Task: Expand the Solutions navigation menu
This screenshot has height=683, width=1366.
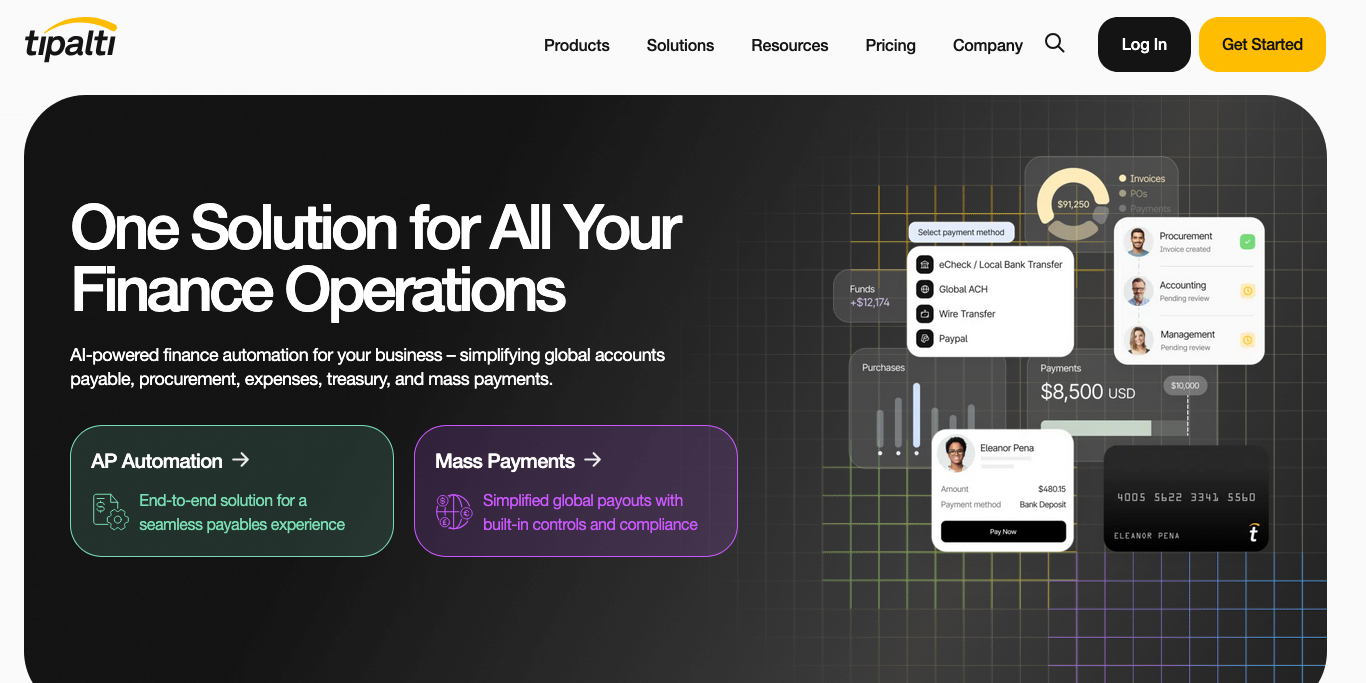Action: coord(680,45)
